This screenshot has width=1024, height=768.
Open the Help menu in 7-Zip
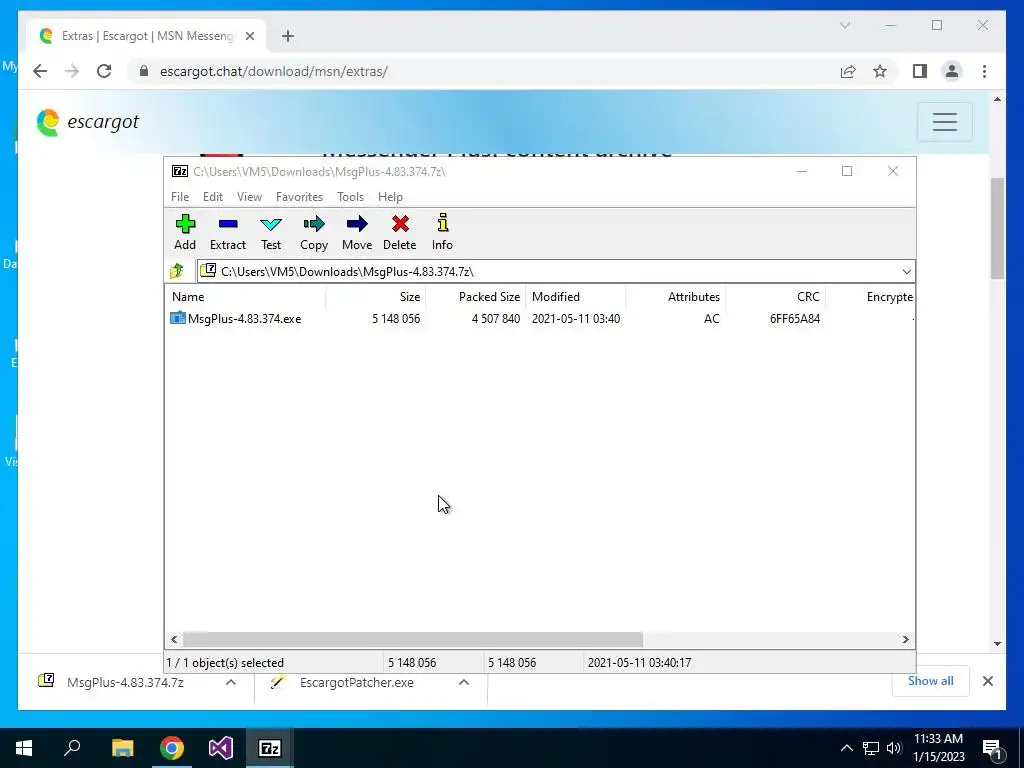pyautogui.click(x=390, y=197)
